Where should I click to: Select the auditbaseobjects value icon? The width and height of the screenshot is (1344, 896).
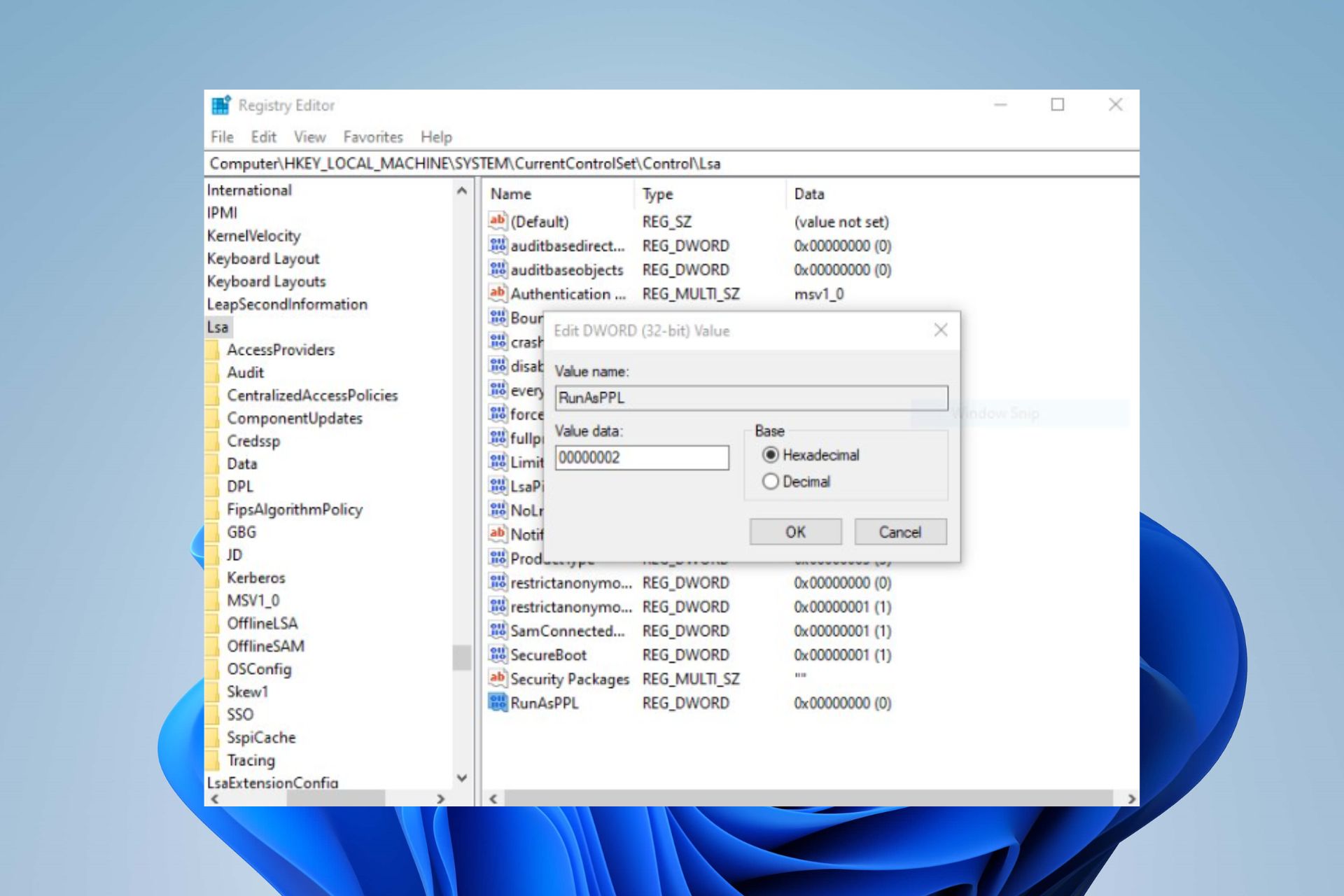point(498,269)
